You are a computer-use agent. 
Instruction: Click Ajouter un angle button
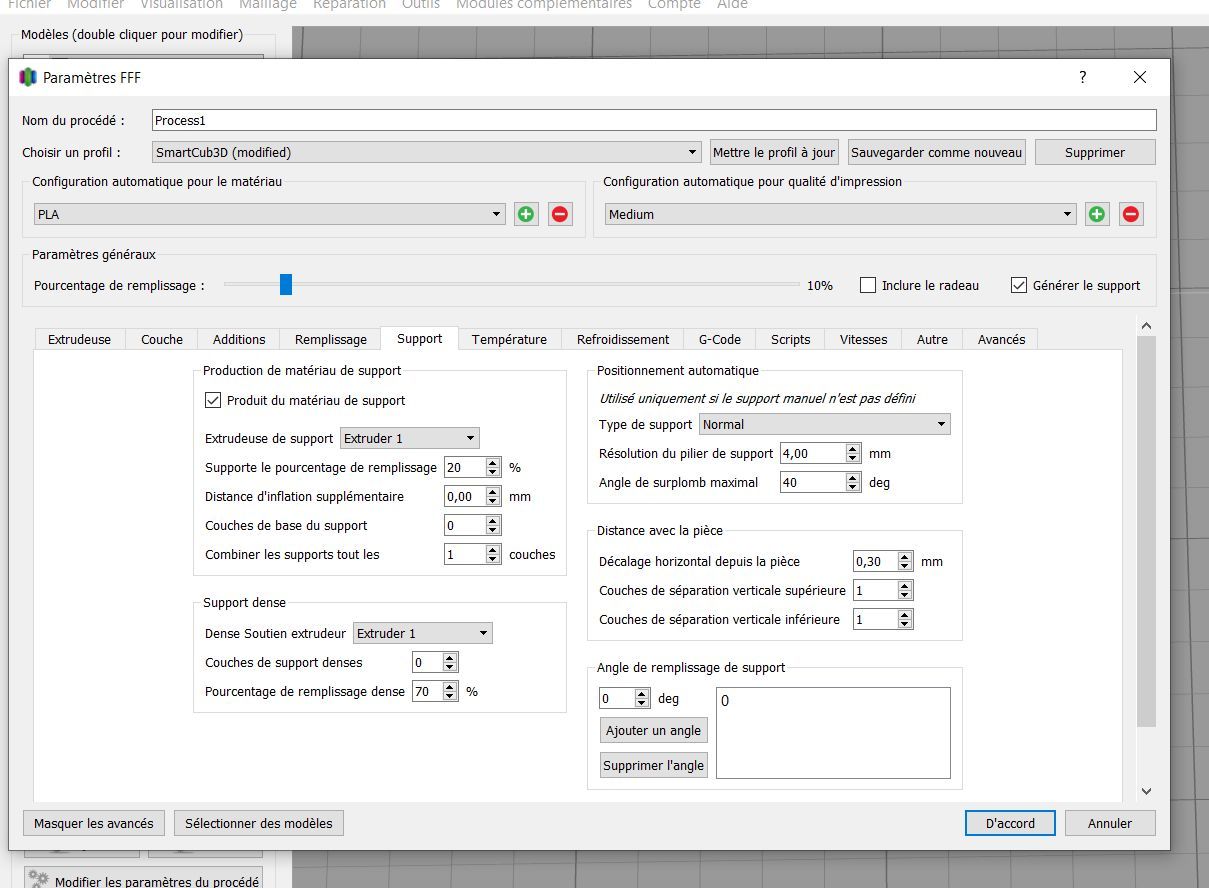coord(654,730)
